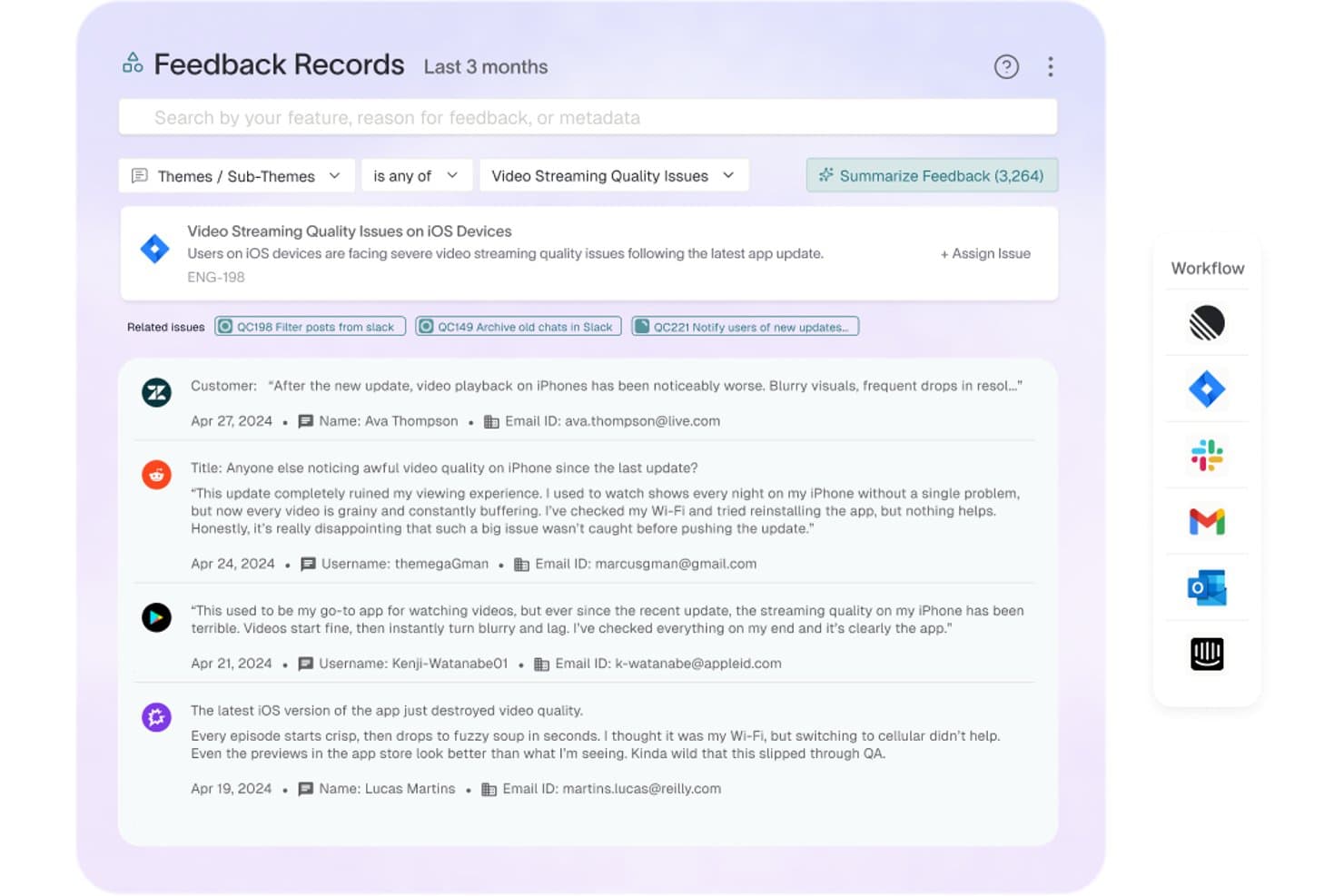
Task: Focus the feedback search field
Action: tap(588, 117)
